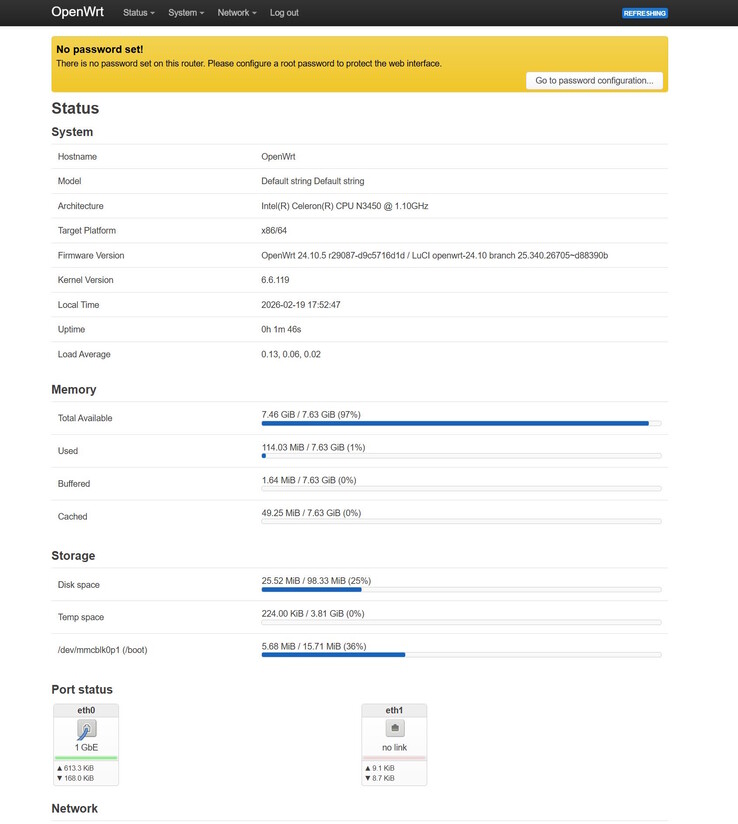Click the eth0 connected port icon

pyautogui.click(x=86, y=729)
